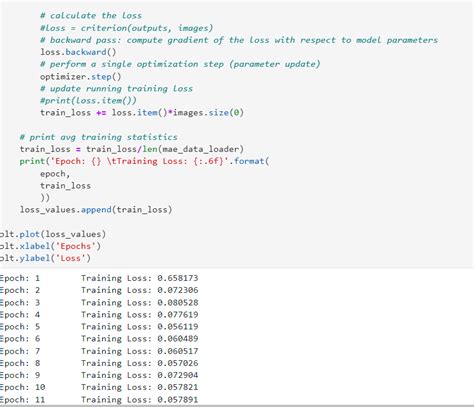Click the print 'Epoch: {} \tTraining Loss' line

click(x=144, y=161)
